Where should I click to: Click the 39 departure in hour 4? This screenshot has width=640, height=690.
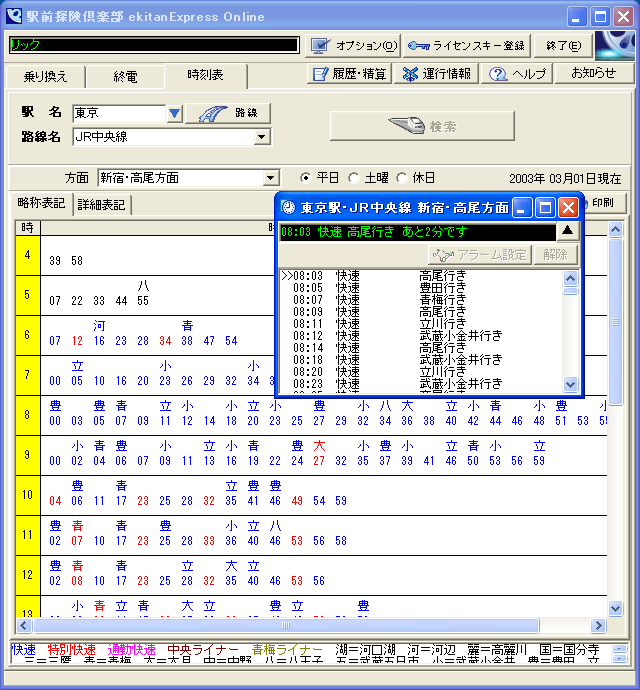(55, 261)
